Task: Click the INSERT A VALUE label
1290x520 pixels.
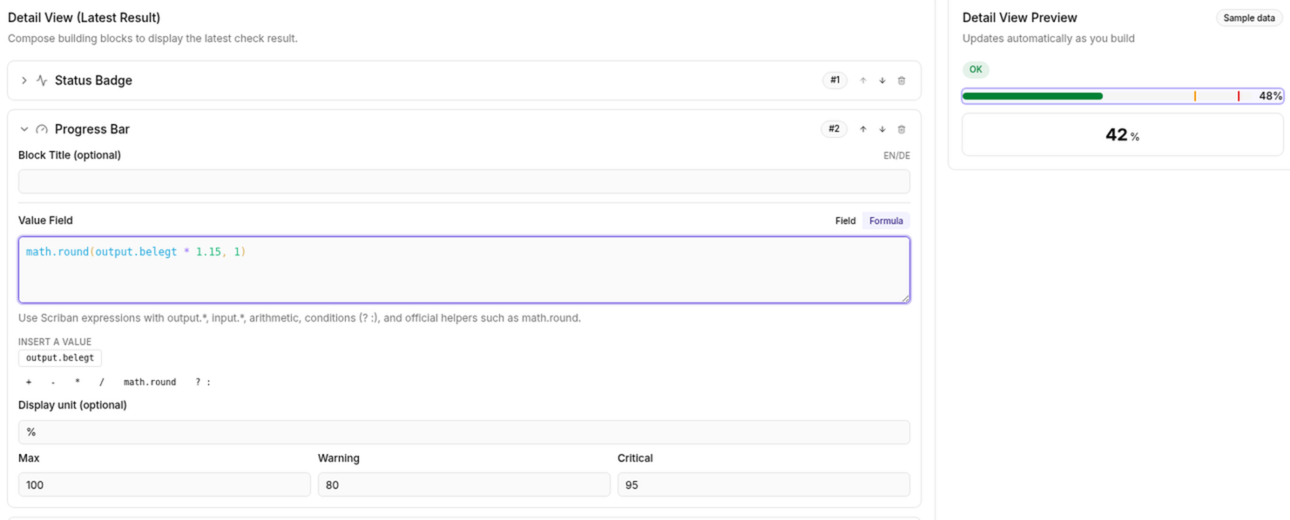Action: point(54,342)
